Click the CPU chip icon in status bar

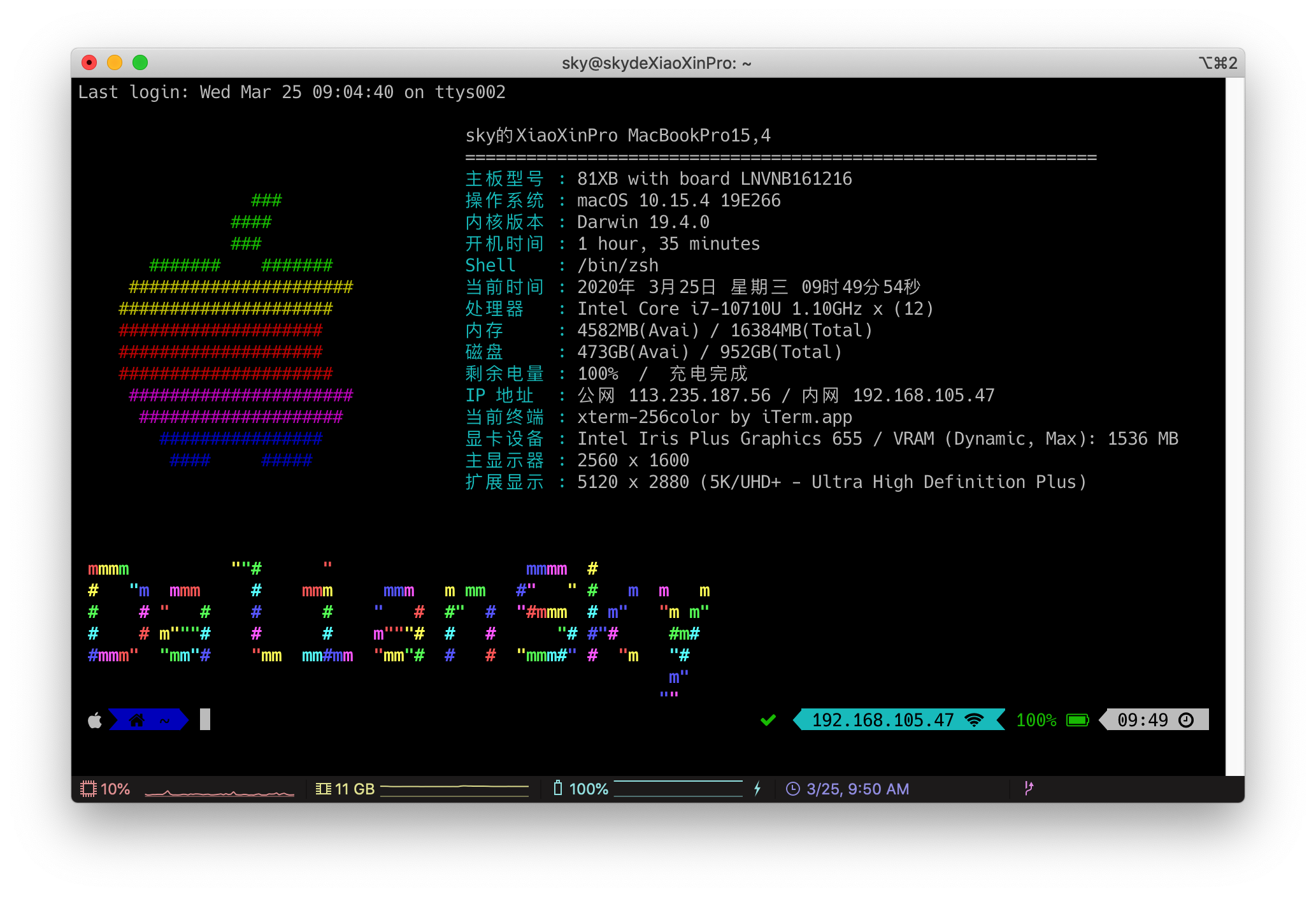pos(89,789)
